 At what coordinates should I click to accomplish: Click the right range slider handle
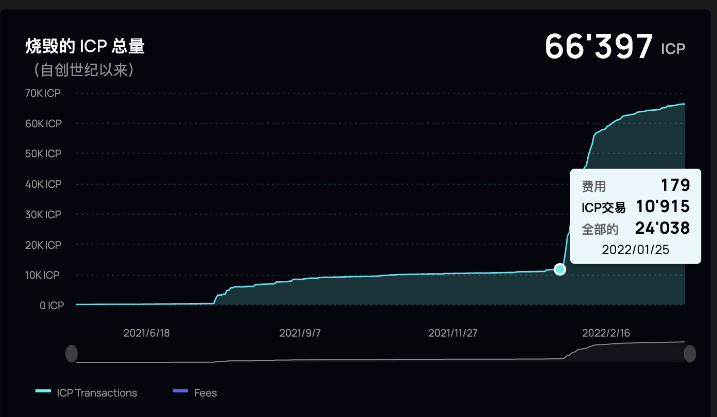(690, 353)
